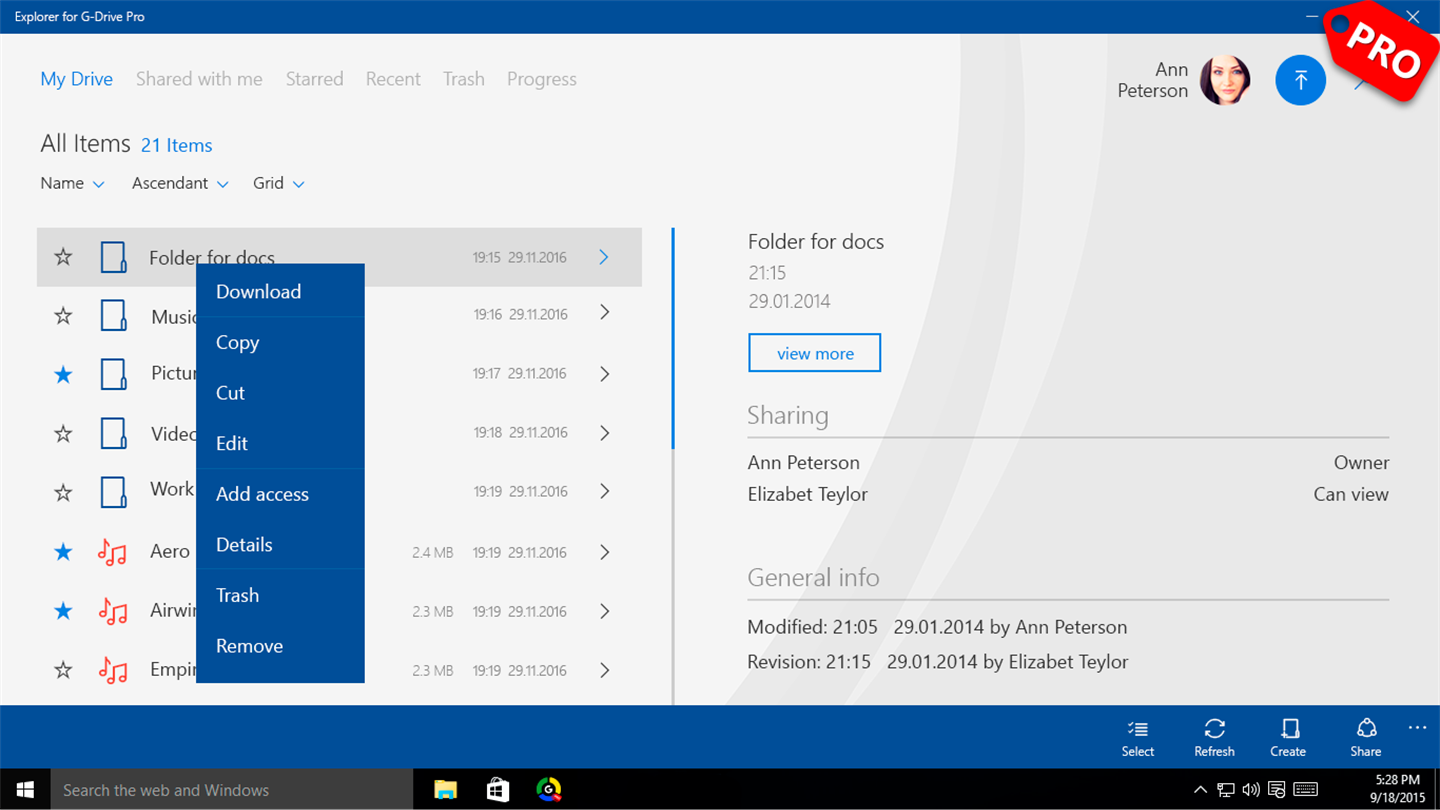Refresh the file list

click(1214, 738)
